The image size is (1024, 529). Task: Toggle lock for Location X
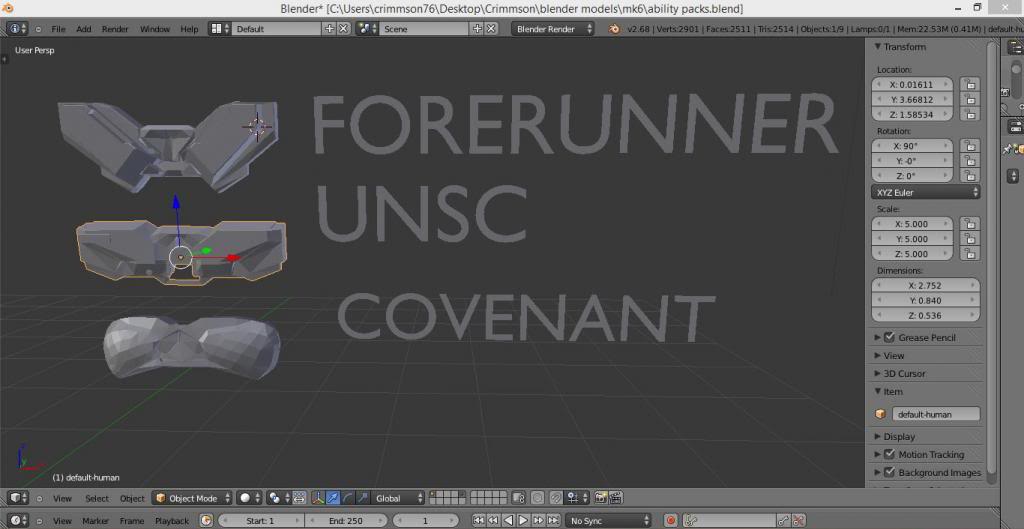coord(970,84)
